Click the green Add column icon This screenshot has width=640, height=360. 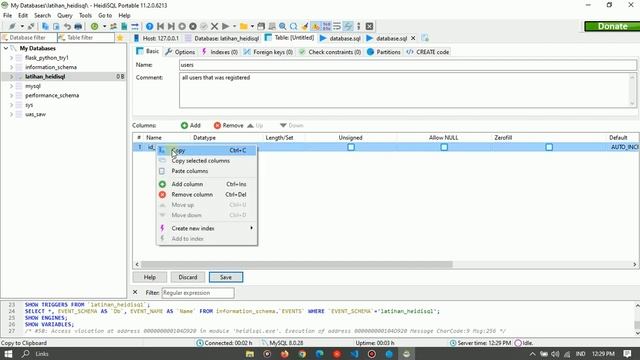(184, 125)
